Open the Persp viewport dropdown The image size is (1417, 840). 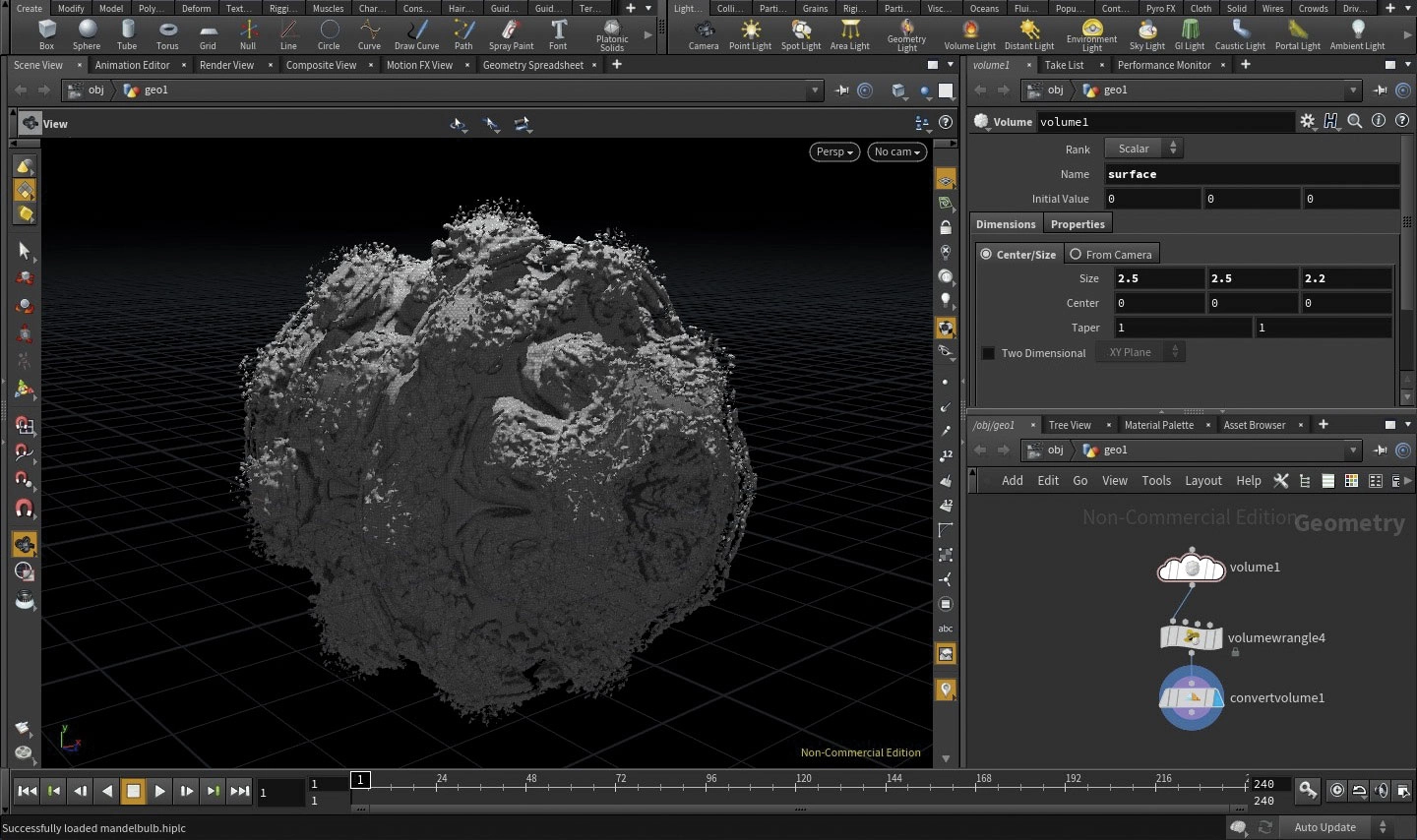(x=834, y=151)
